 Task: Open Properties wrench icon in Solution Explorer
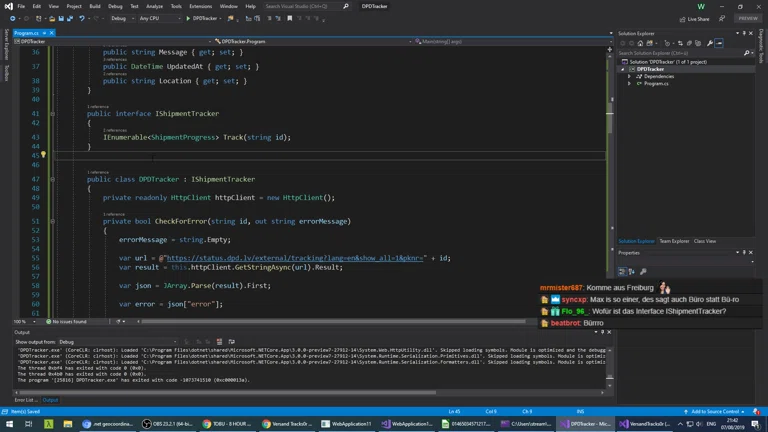tap(710, 43)
